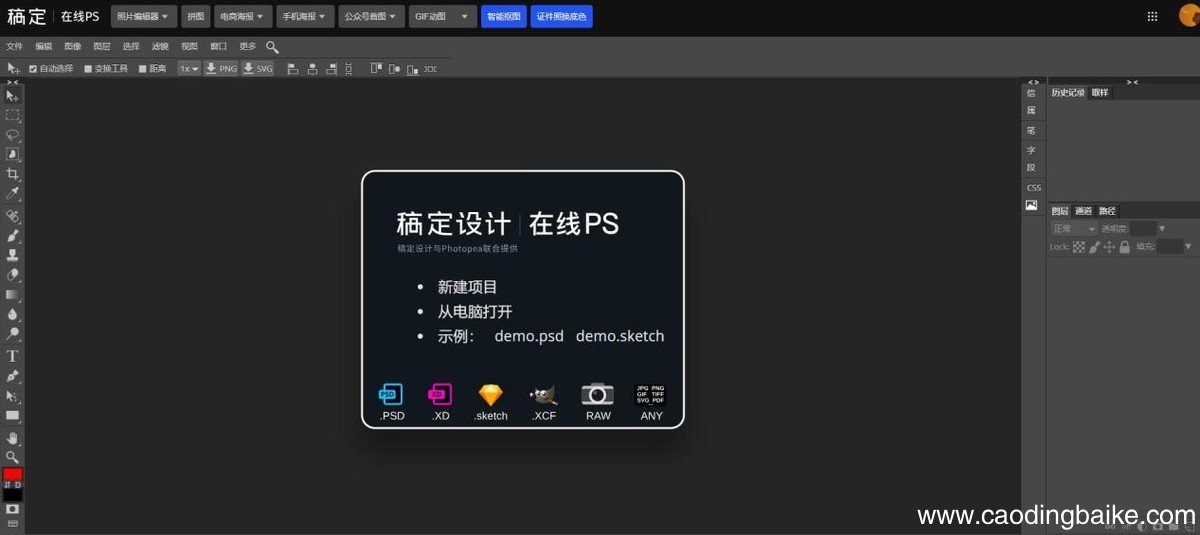Select the Type tool

pyautogui.click(x=13, y=356)
